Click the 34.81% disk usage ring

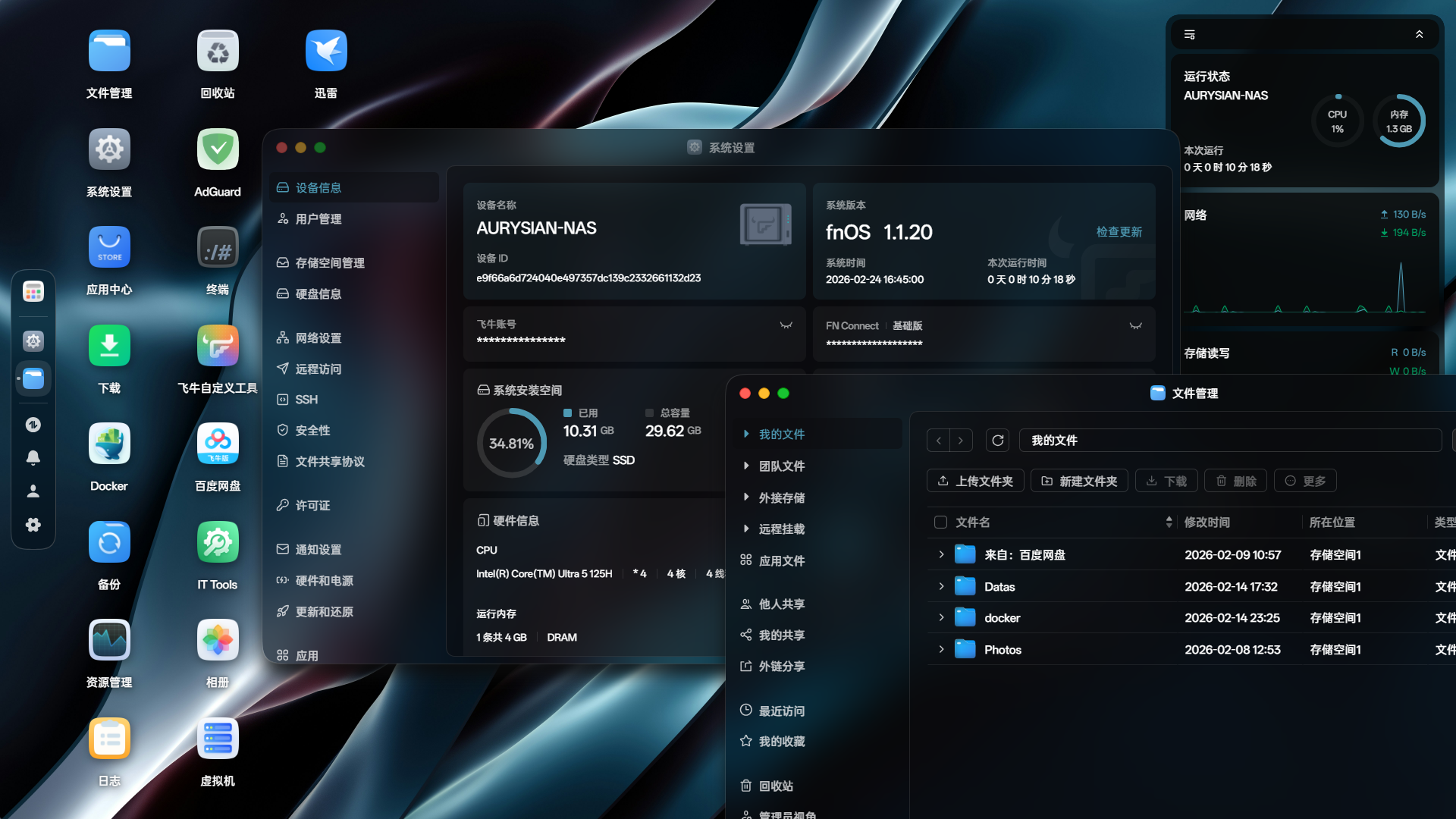click(x=512, y=443)
